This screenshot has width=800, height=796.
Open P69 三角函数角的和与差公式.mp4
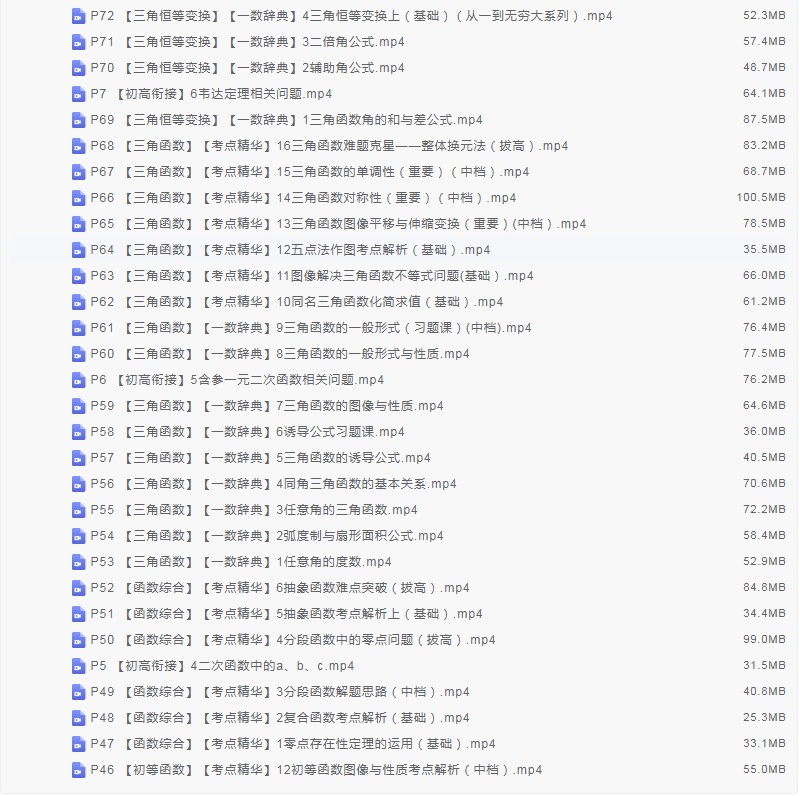point(286,120)
